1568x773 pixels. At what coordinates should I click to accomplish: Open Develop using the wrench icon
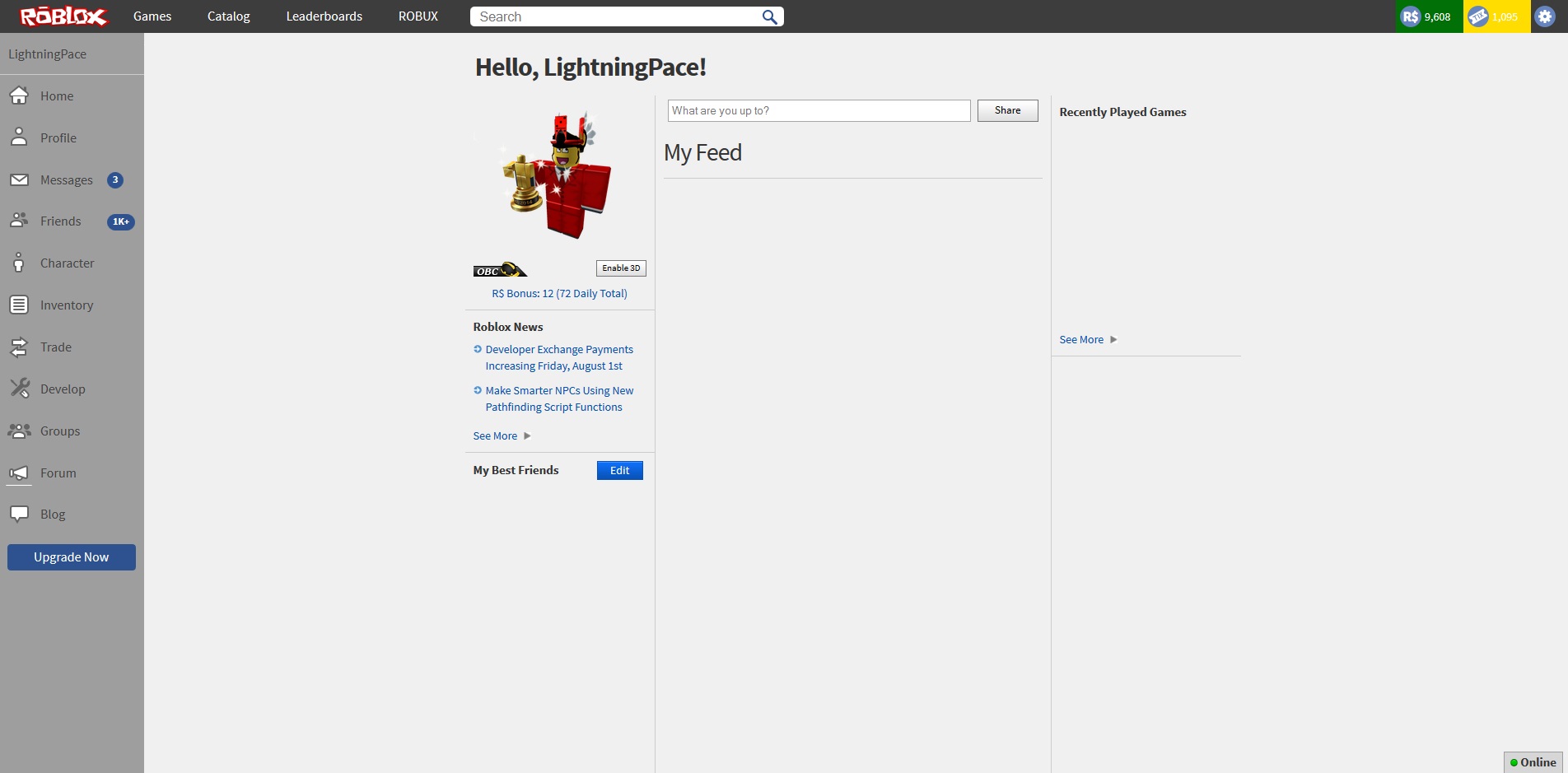[20, 389]
